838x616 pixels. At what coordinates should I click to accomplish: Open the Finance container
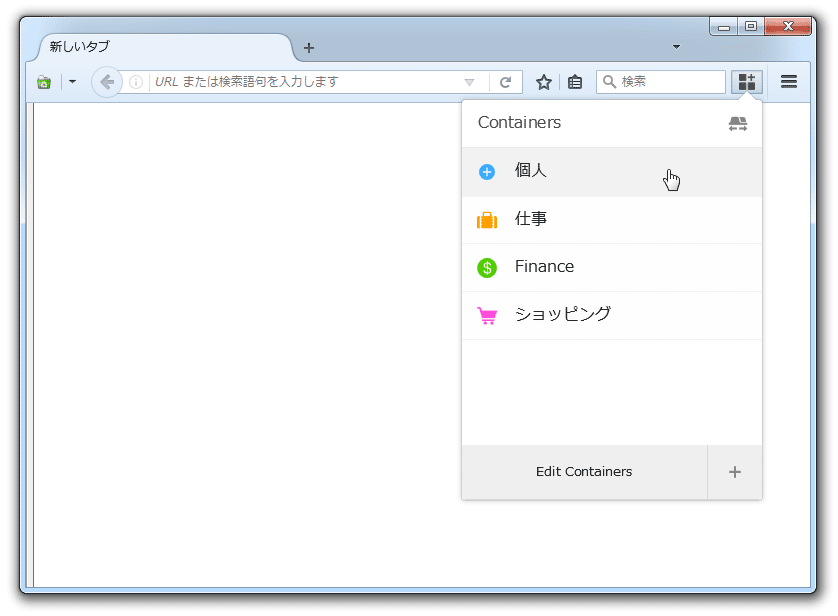coord(612,268)
